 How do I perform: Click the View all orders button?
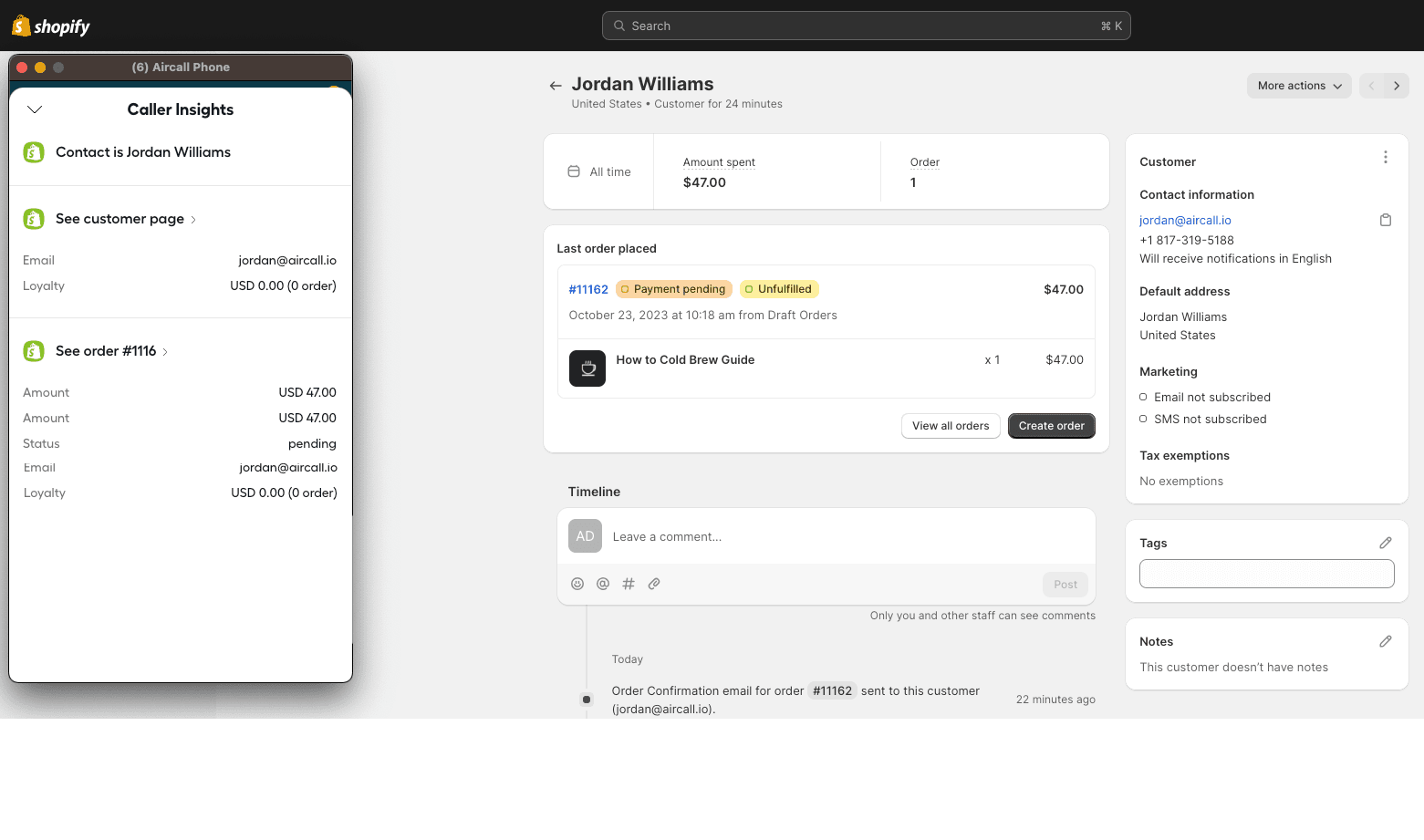950,426
